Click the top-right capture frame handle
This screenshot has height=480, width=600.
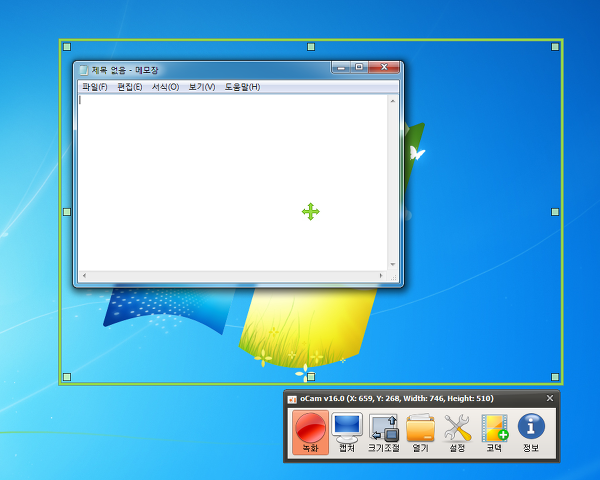pyautogui.click(x=555, y=47)
